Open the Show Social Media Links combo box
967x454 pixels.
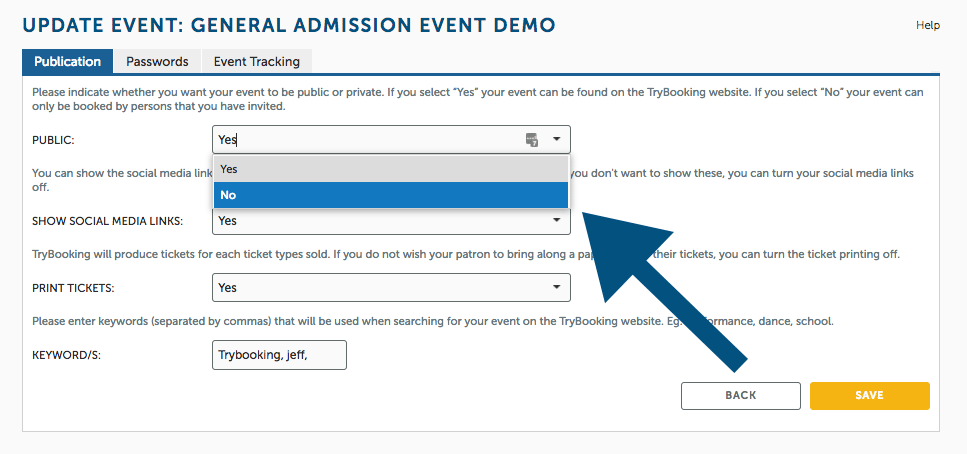(391, 221)
